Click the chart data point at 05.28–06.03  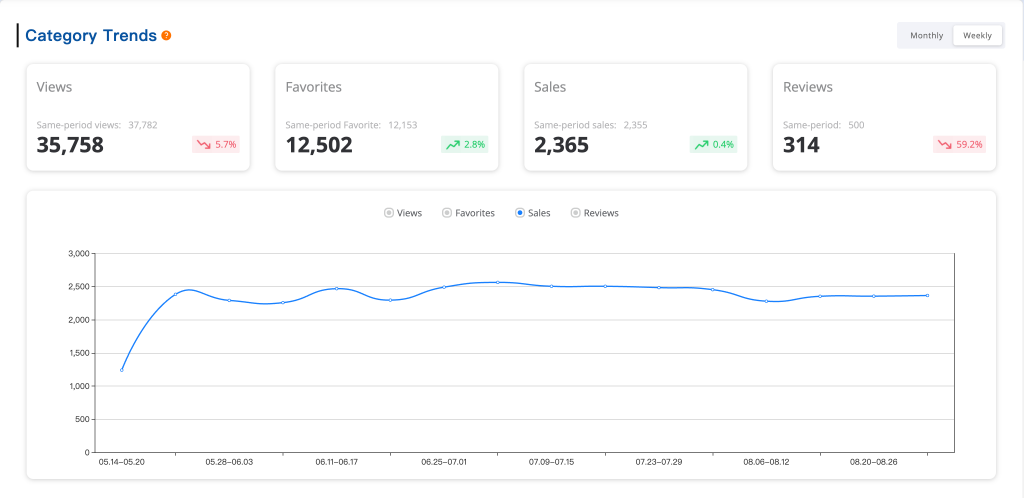(229, 300)
